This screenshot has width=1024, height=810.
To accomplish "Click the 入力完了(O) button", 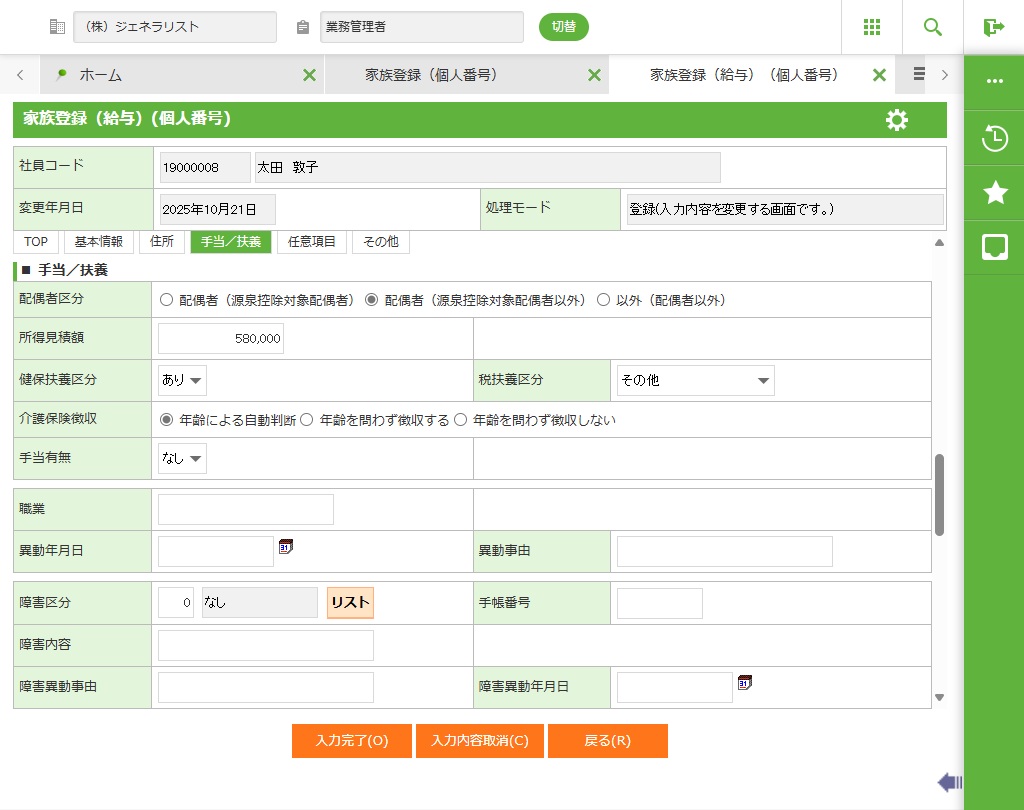I will pos(351,741).
